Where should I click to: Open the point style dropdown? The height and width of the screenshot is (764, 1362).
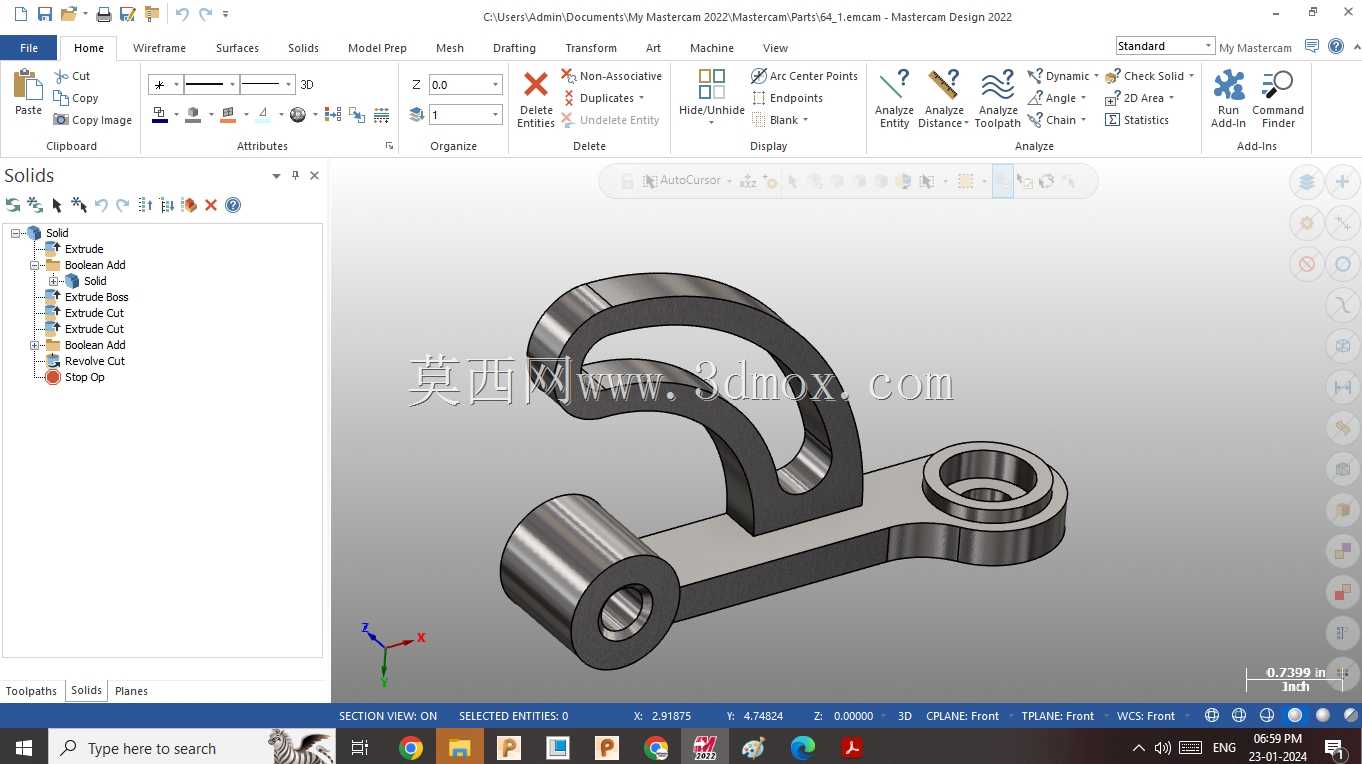pyautogui.click(x=176, y=85)
